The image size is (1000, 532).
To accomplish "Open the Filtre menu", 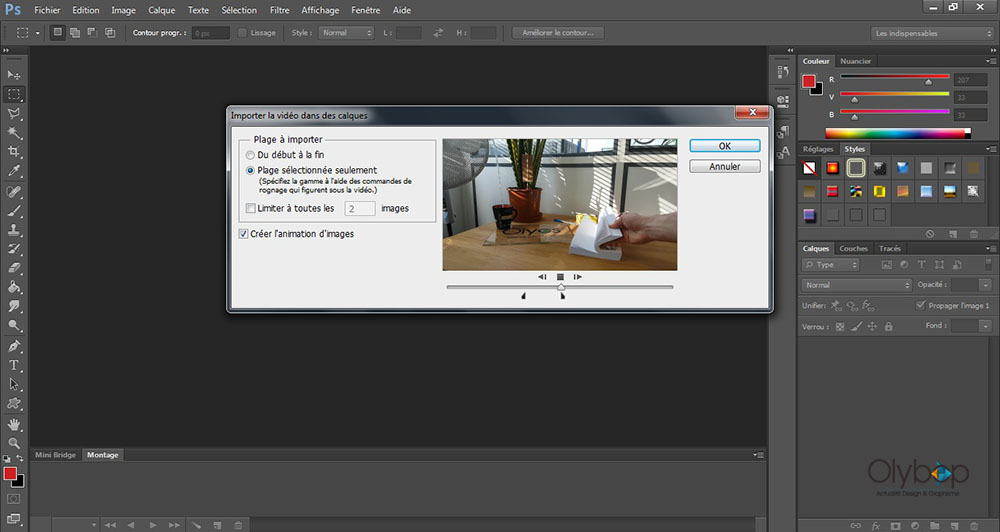I will (279, 10).
